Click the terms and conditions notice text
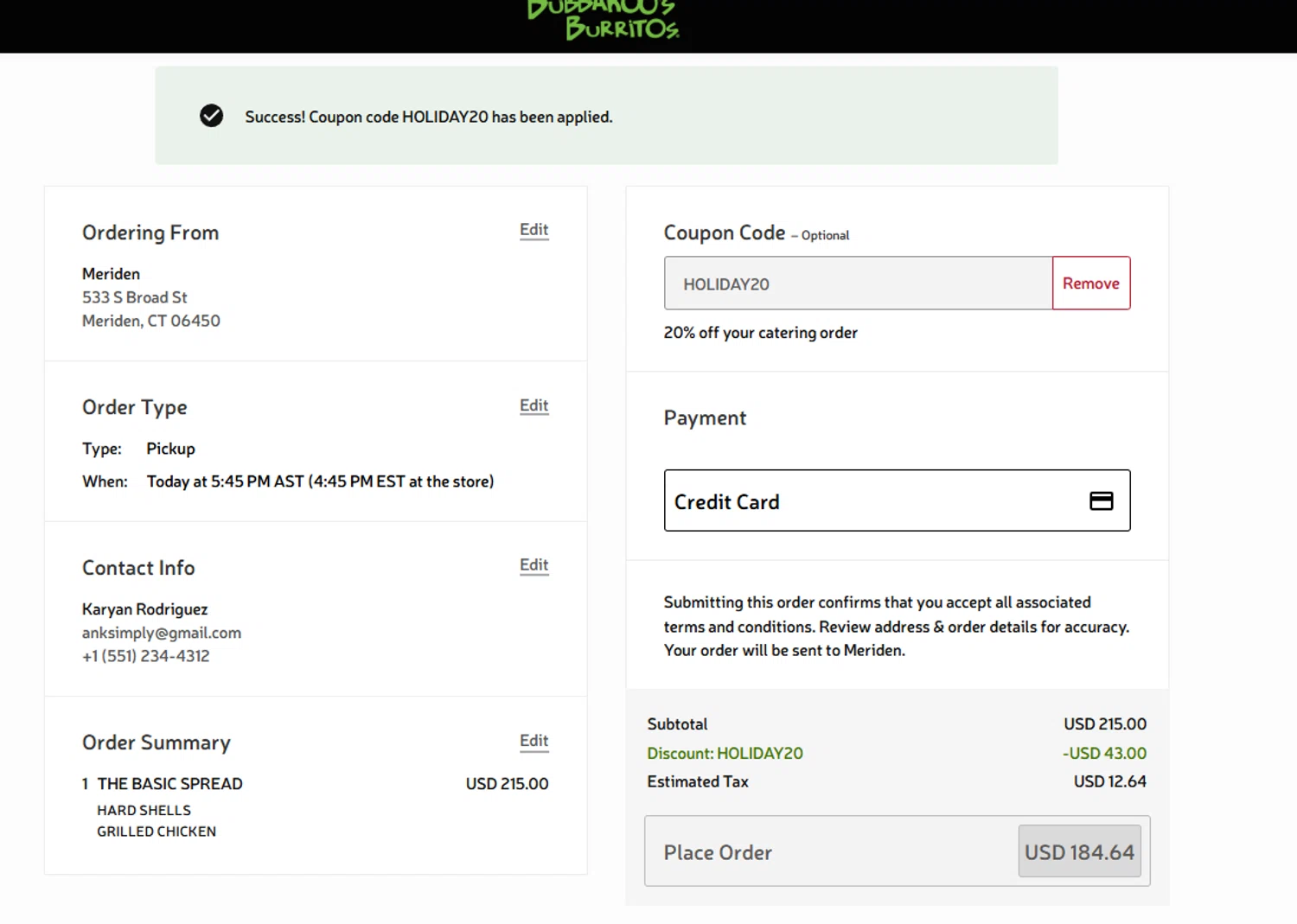This screenshot has width=1297, height=924. pos(897,626)
